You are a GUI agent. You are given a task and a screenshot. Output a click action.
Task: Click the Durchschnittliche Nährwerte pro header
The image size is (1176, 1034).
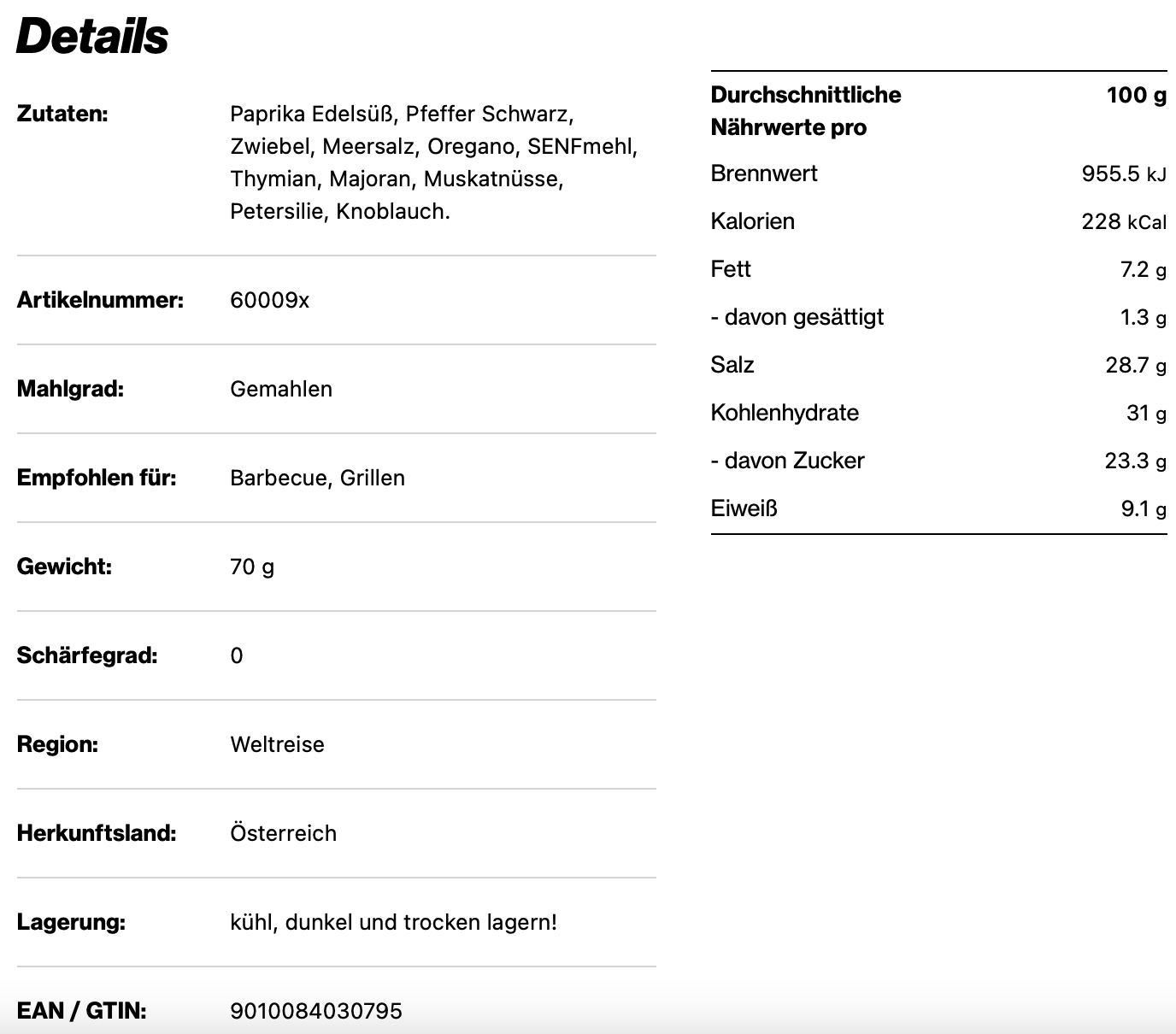pos(805,111)
